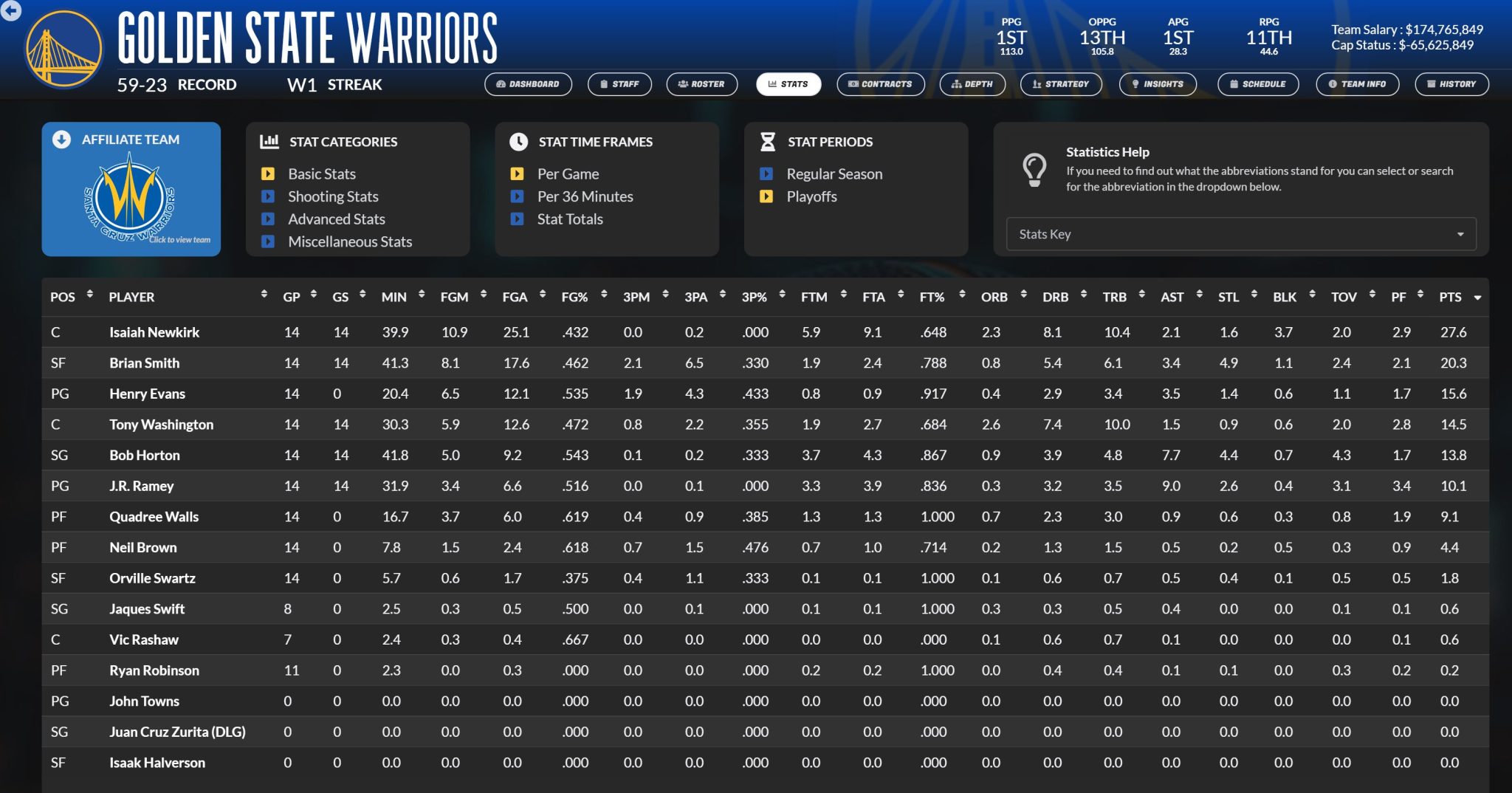Sort players by the FG% column
The image size is (1512, 793).
tap(574, 297)
